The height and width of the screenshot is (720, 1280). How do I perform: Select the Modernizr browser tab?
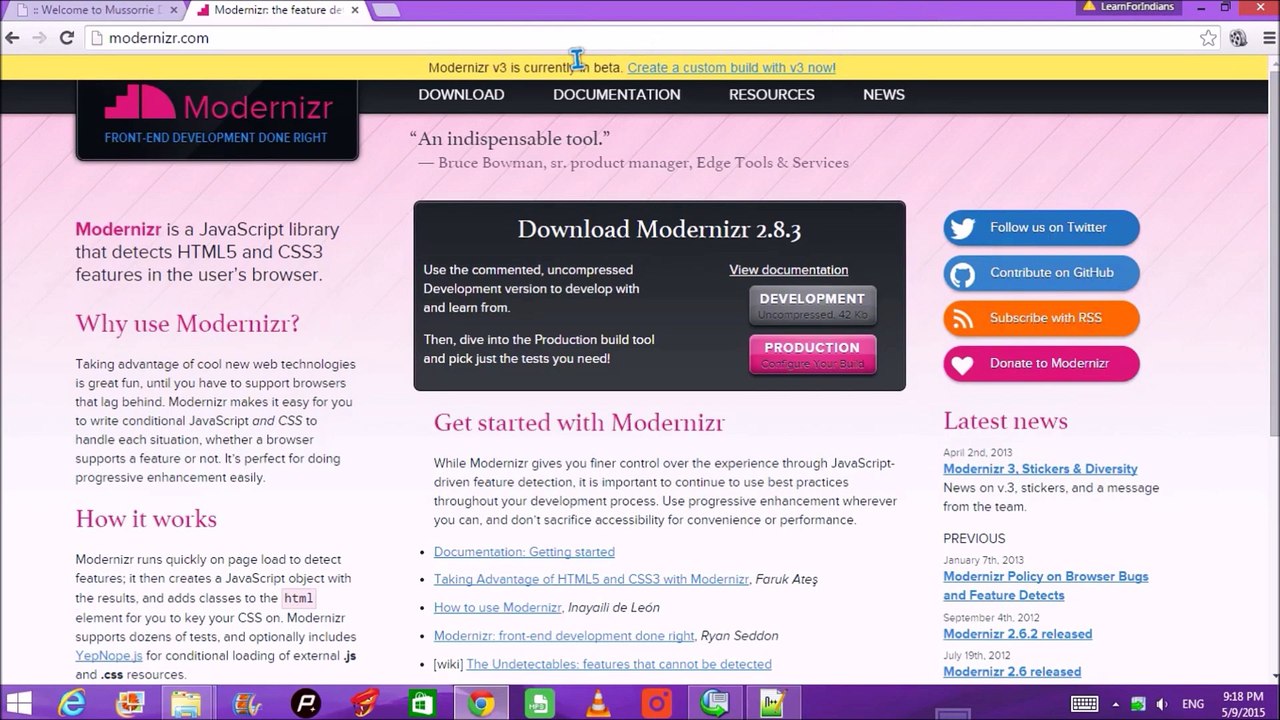(x=276, y=10)
